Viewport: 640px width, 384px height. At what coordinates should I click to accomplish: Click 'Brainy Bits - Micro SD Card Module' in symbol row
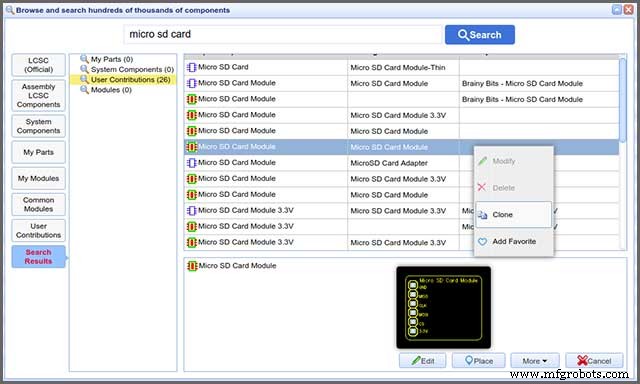point(522,84)
